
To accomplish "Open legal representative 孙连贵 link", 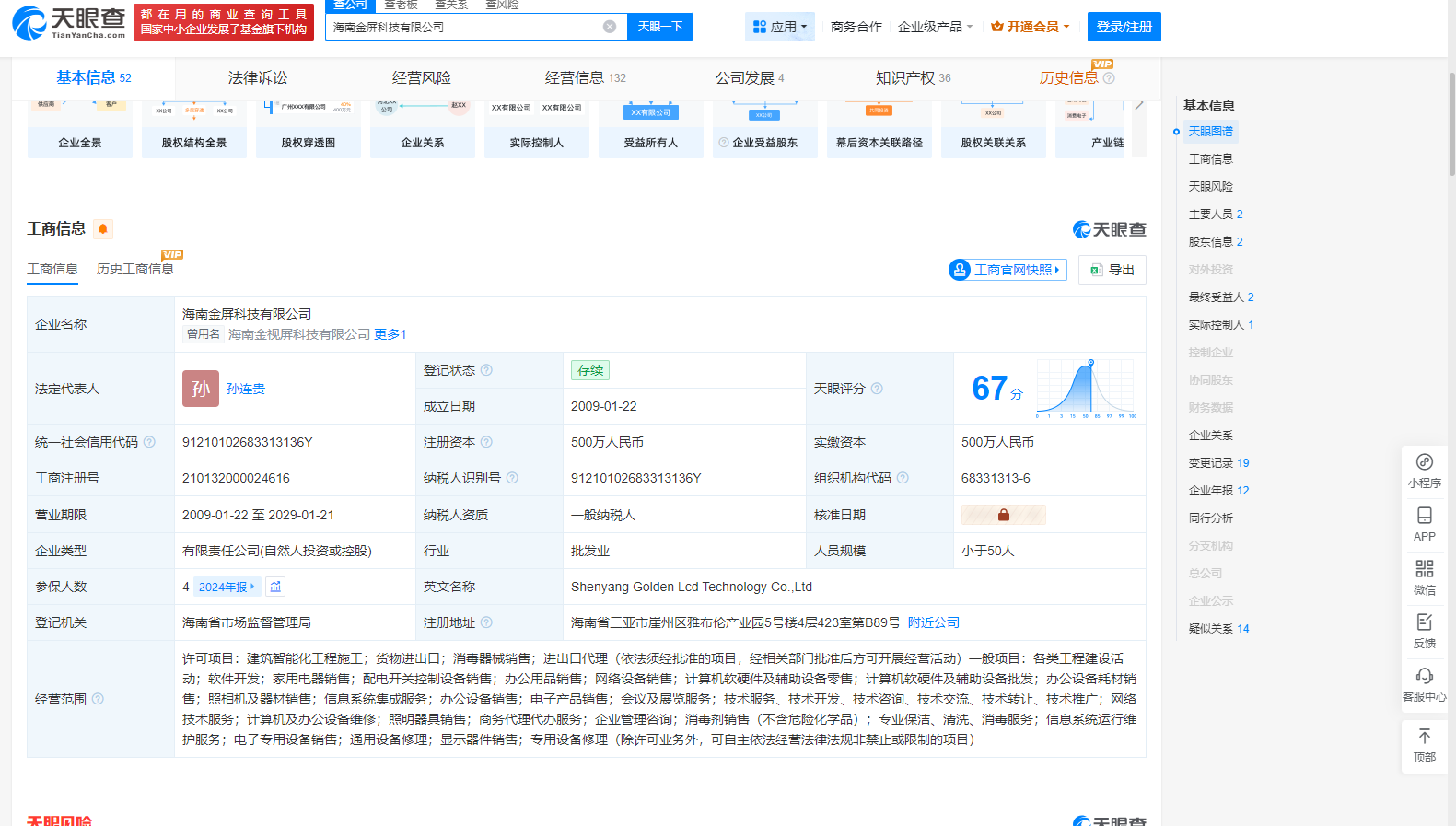I will [246, 389].
